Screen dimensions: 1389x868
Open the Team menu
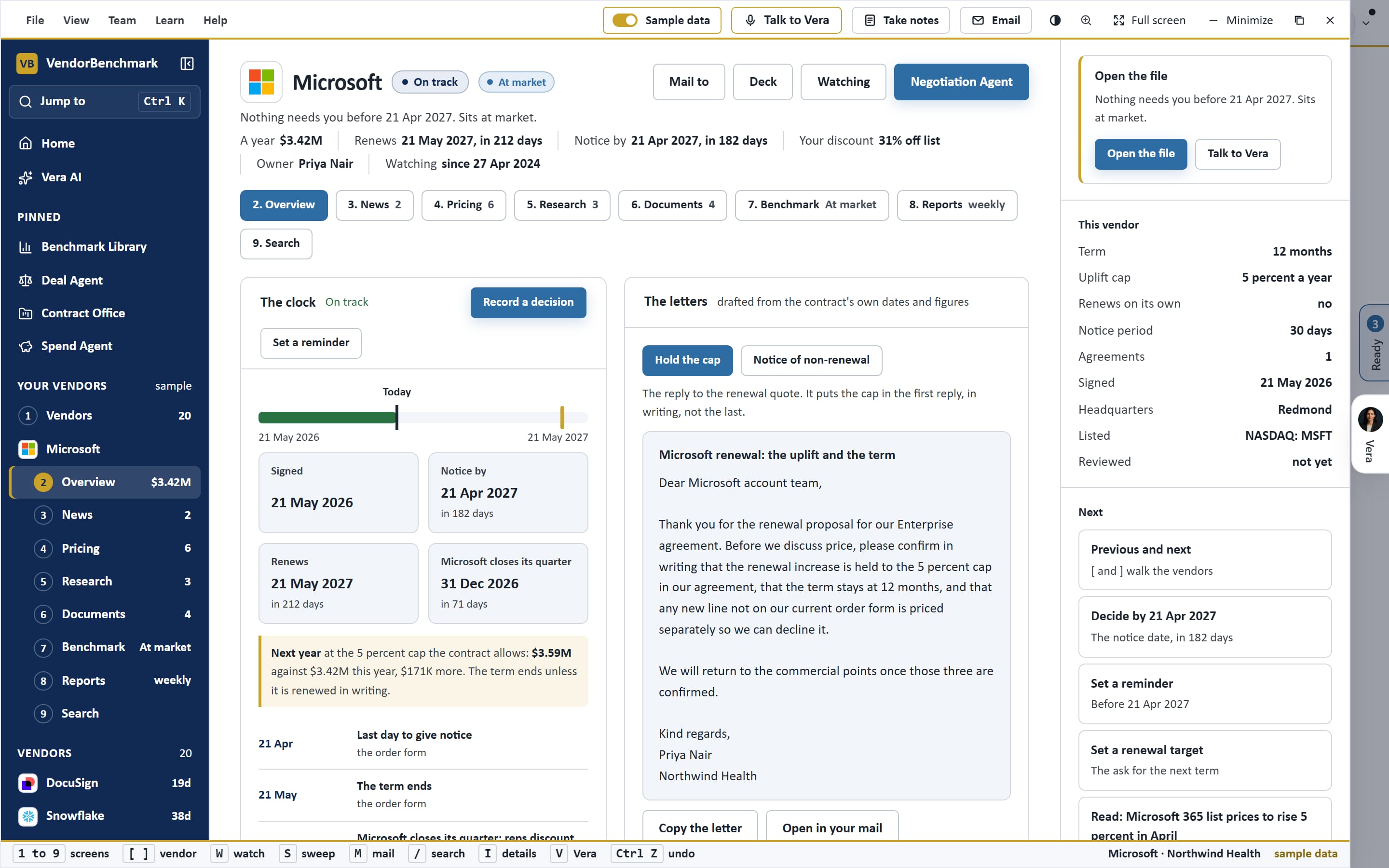(122, 20)
